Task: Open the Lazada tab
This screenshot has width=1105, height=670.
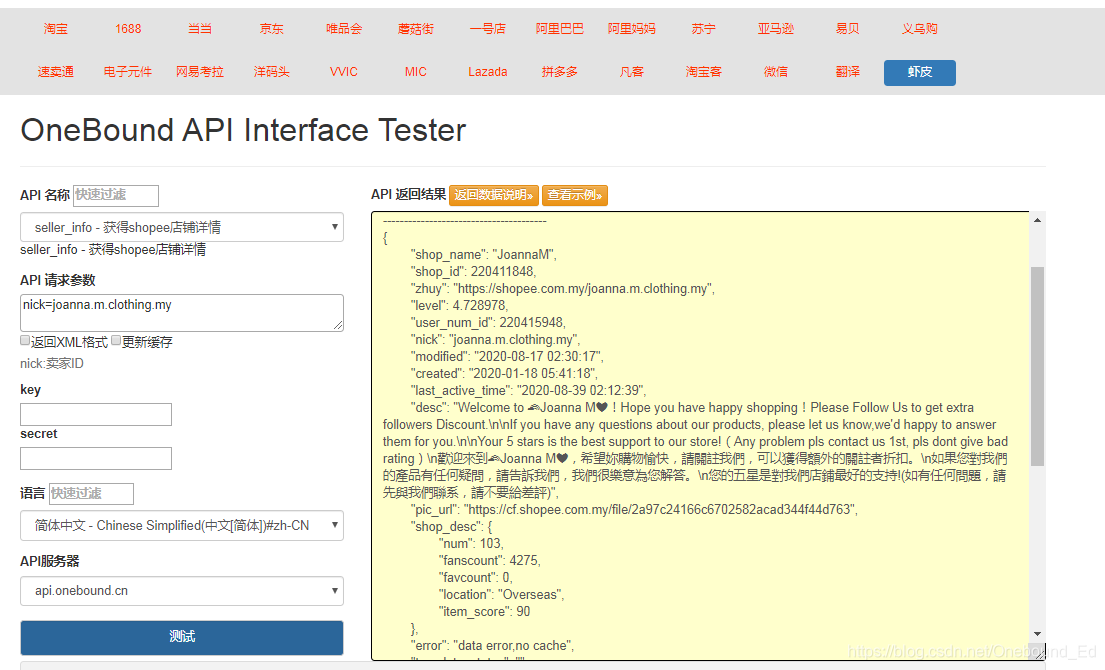Action: tap(488, 72)
